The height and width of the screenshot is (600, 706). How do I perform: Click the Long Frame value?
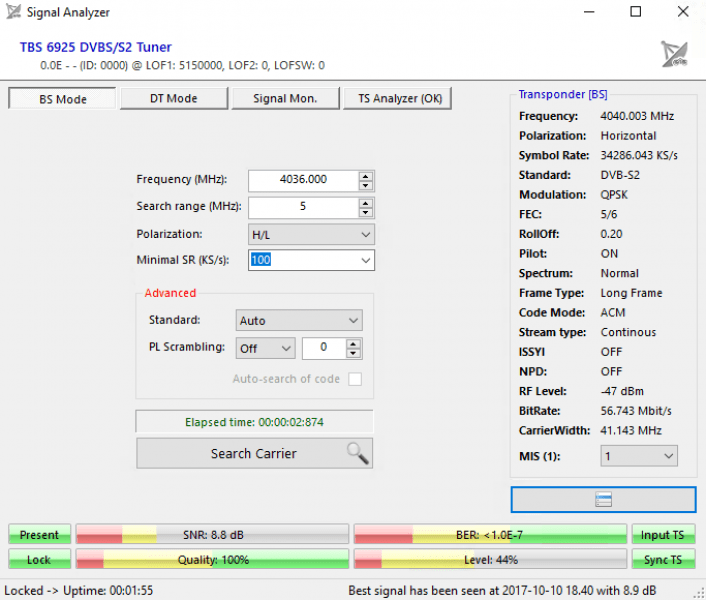tap(631, 293)
